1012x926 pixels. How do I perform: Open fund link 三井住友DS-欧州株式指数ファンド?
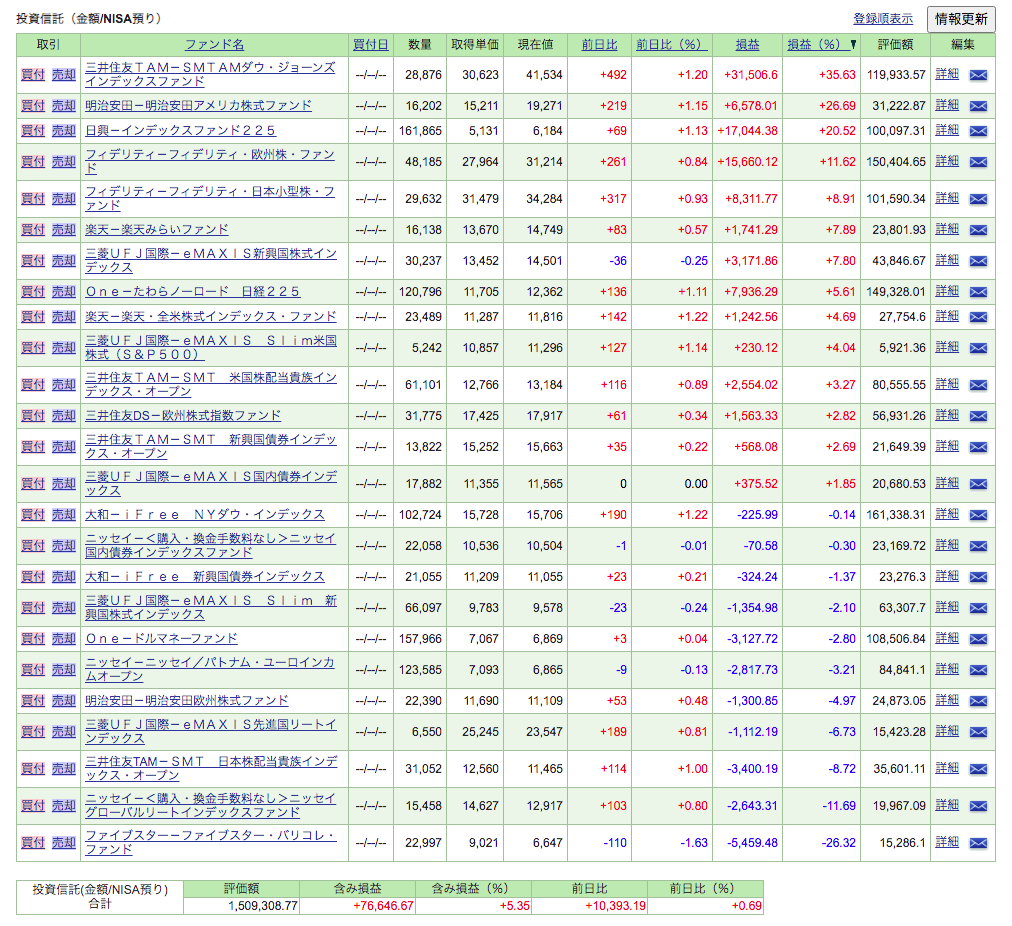click(x=183, y=416)
